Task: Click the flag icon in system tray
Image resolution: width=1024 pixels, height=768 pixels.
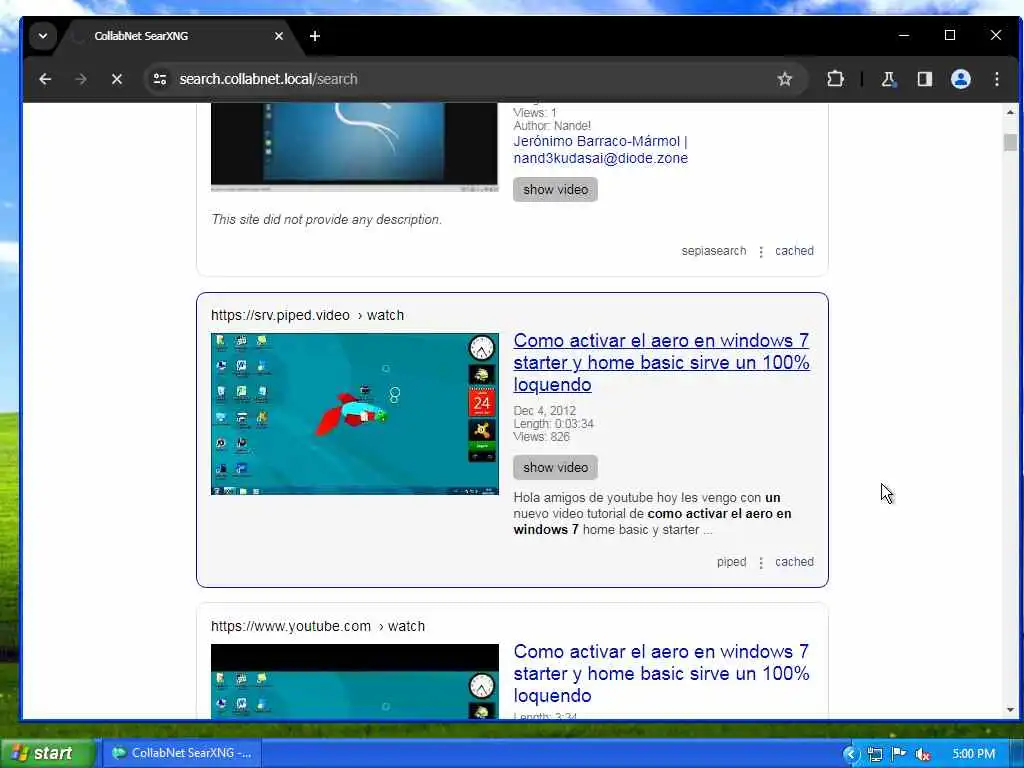Action: pos(899,754)
